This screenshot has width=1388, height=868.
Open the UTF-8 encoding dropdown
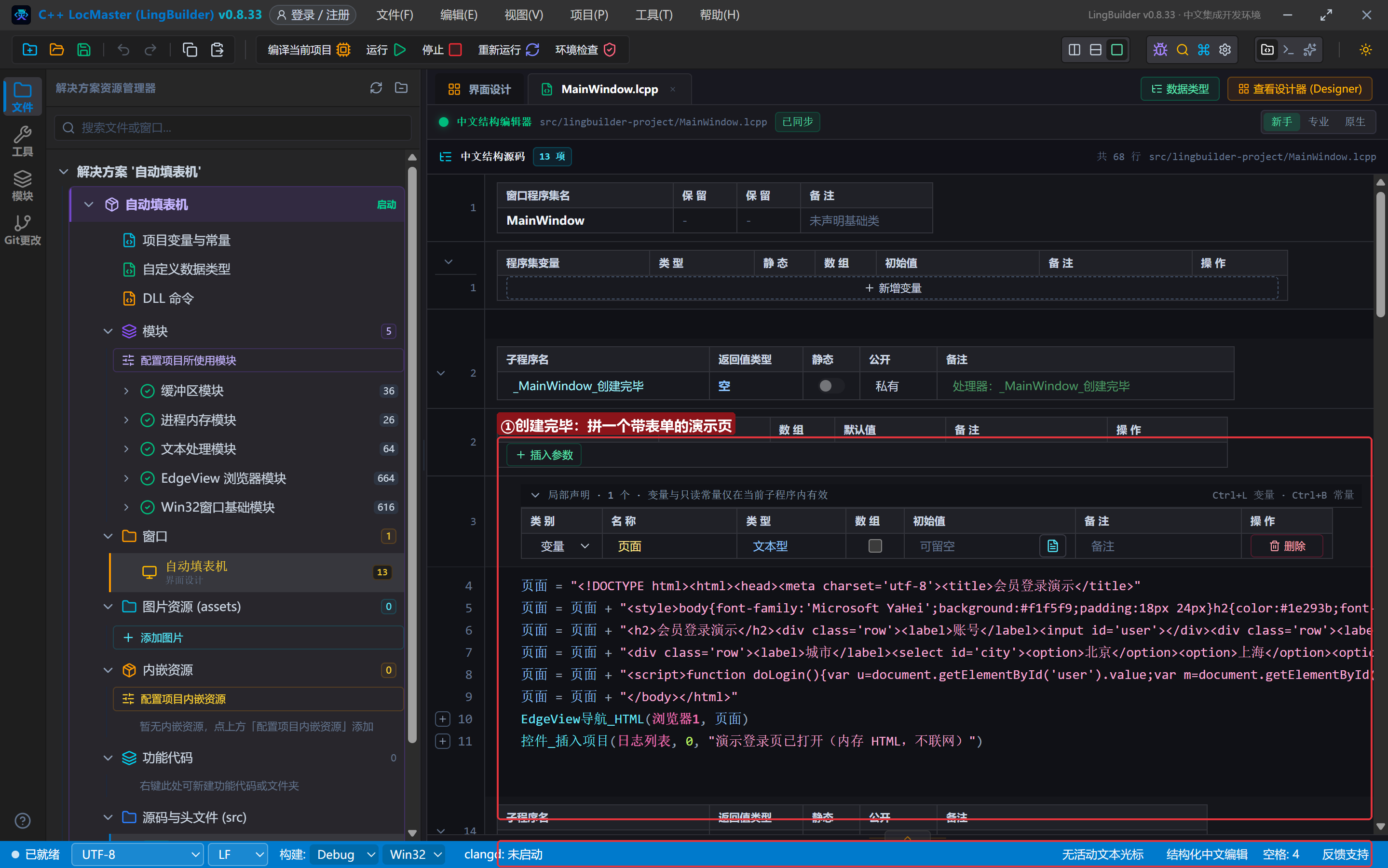138,855
